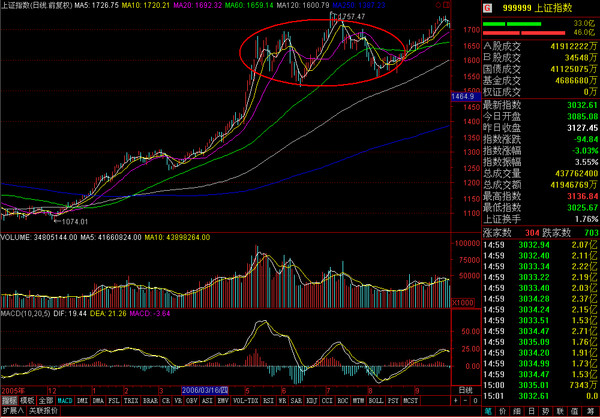
Task: Select the 值 tab in right panel
Action: tap(576, 411)
